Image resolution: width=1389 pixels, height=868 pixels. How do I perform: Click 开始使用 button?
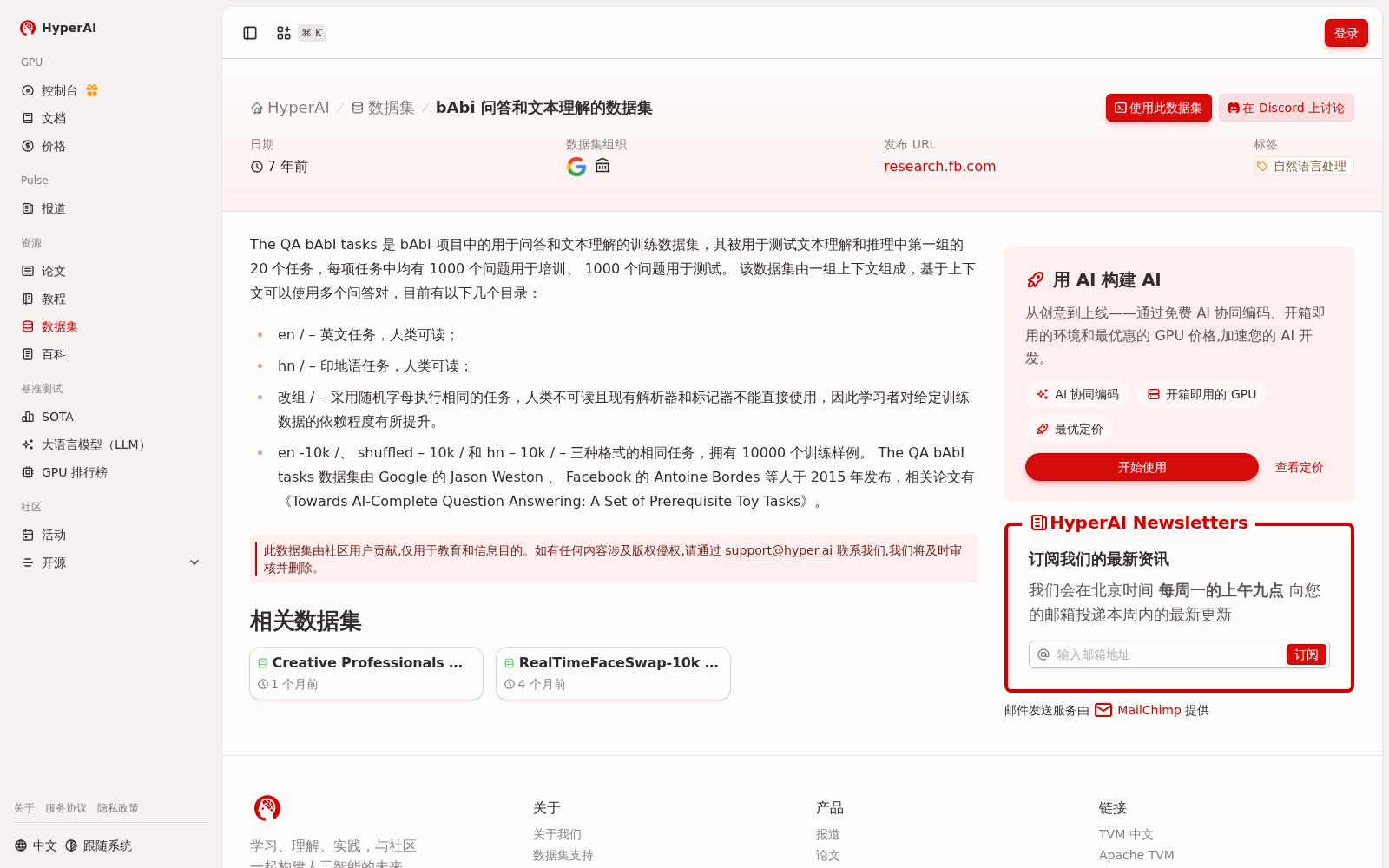pos(1142,467)
